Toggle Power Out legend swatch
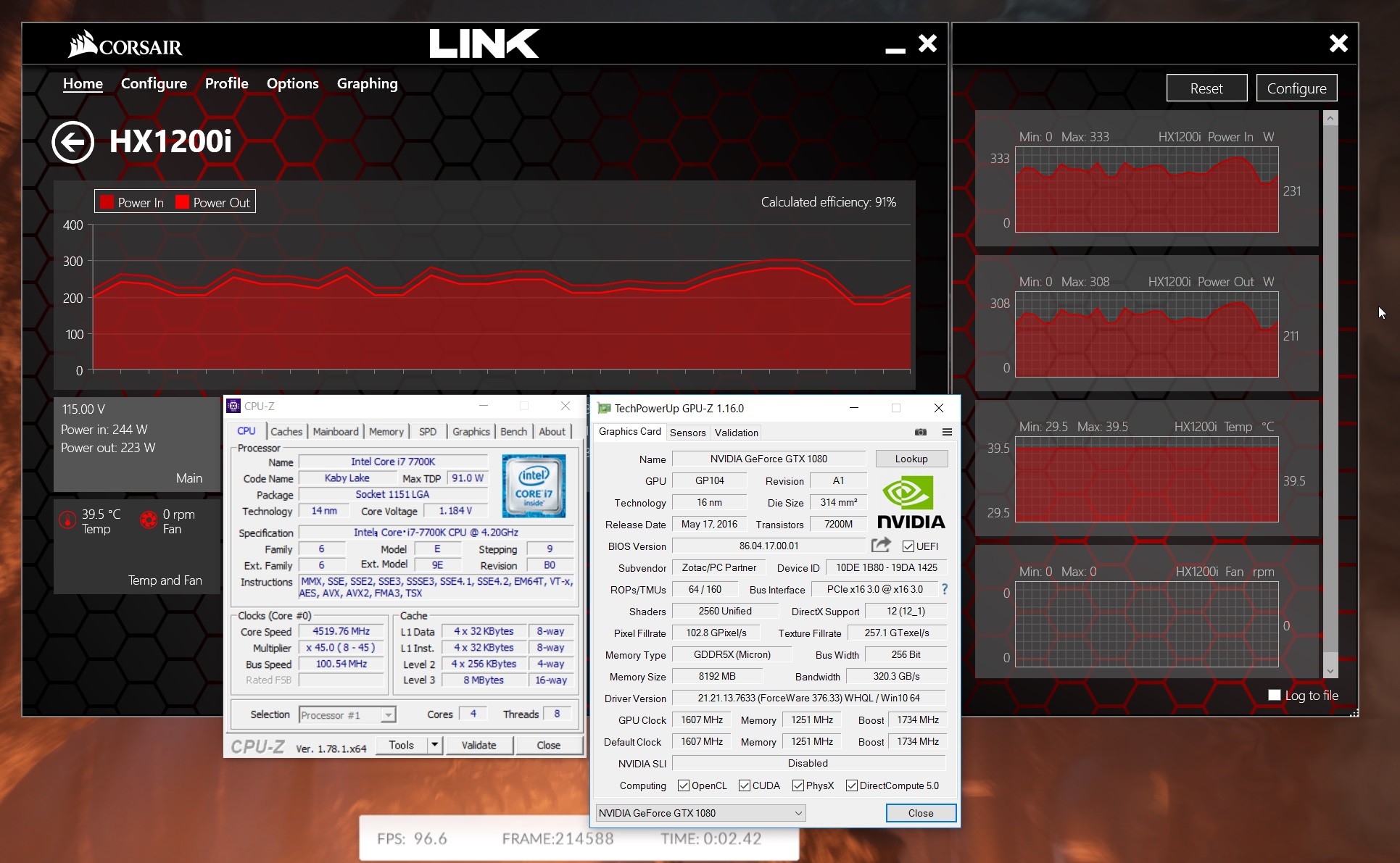The image size is (1400, 863). click(182, 202)
